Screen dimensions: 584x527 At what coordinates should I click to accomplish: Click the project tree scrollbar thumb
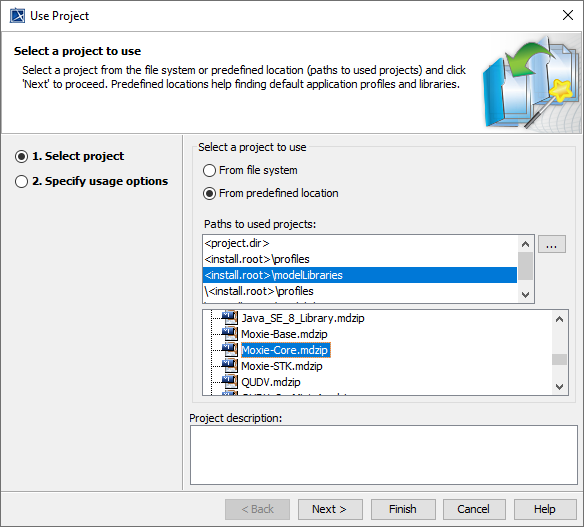pos(559,359)
